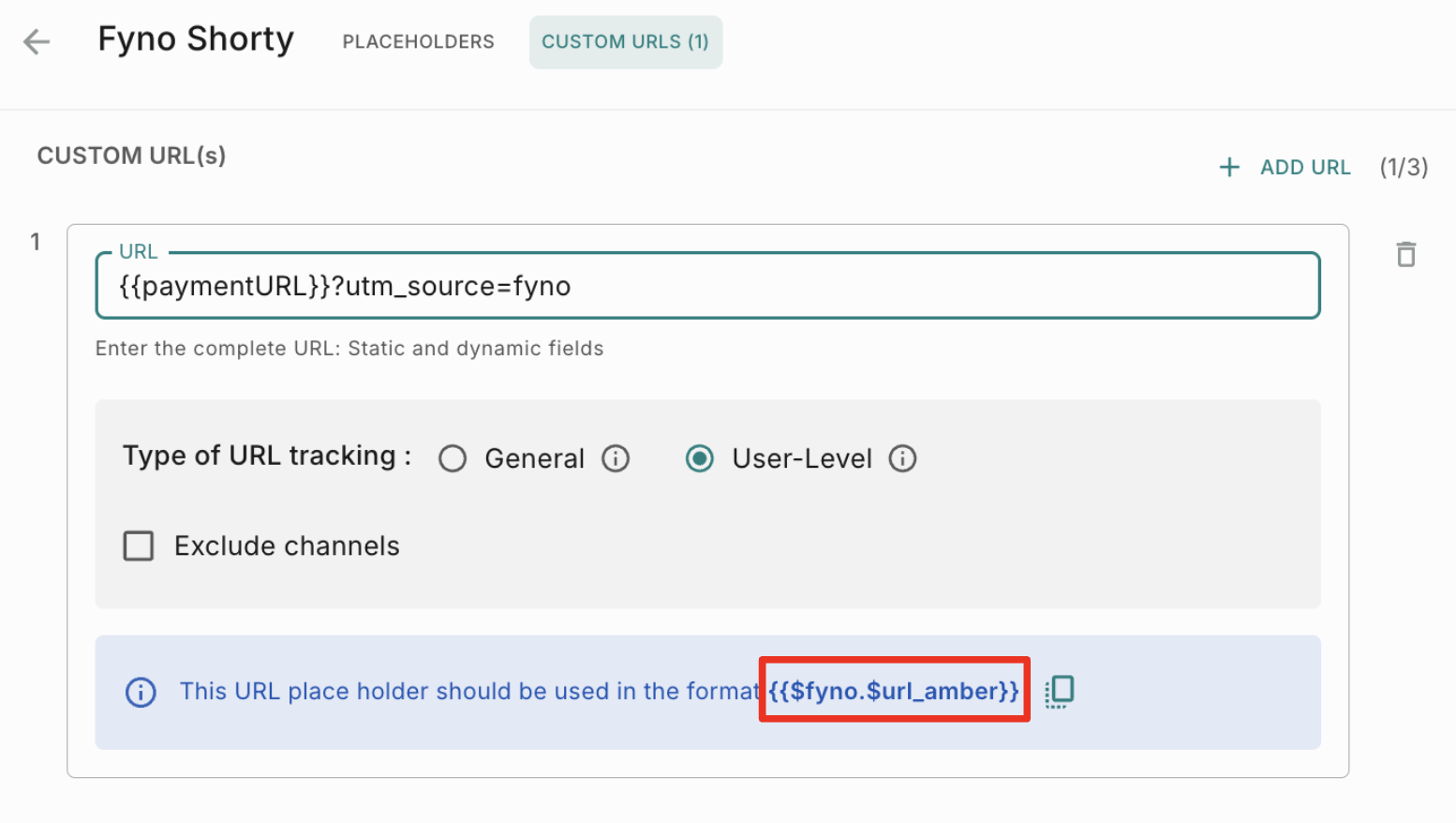Click the plus icon next to ADD URL
1456x823 pixels.
pyautogui.click(x=1229, y=168)
